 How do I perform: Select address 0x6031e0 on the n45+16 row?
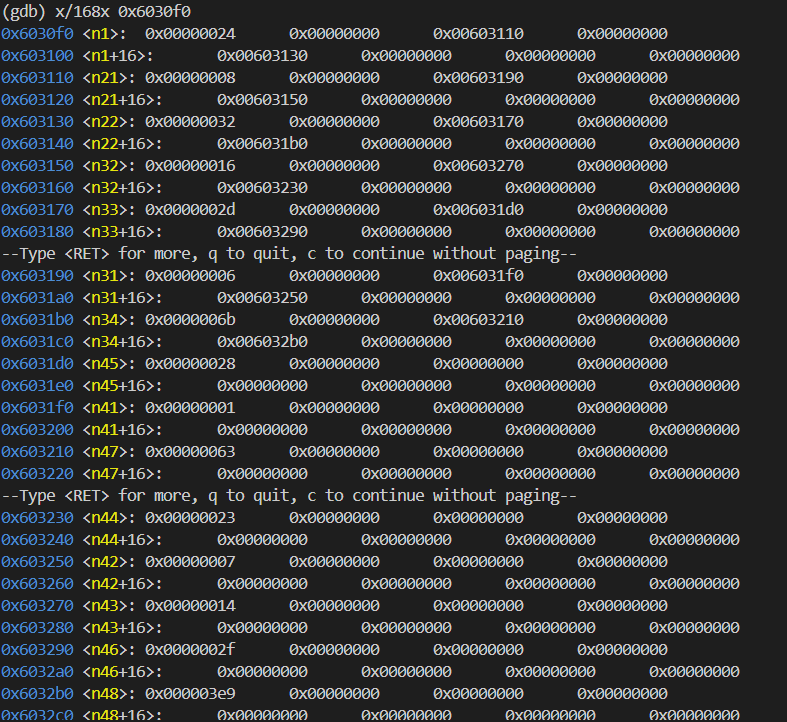(x=37, y=386)
